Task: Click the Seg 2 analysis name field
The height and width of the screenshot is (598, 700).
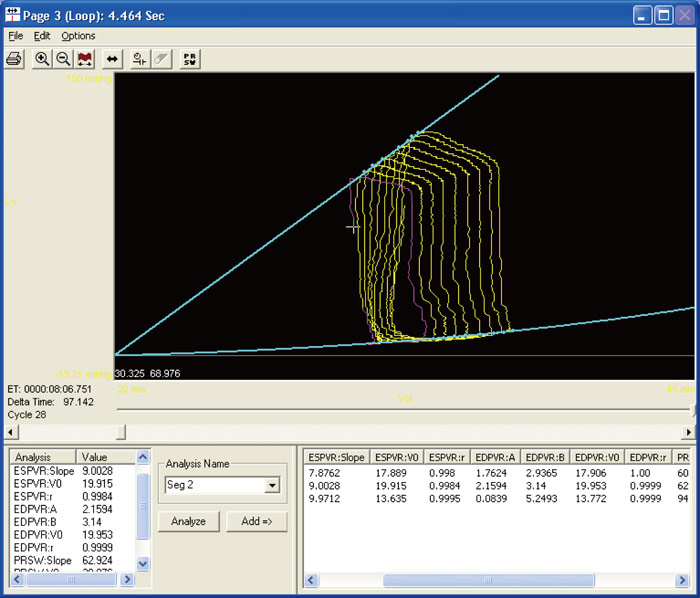Action: click(x=214, y=485)
